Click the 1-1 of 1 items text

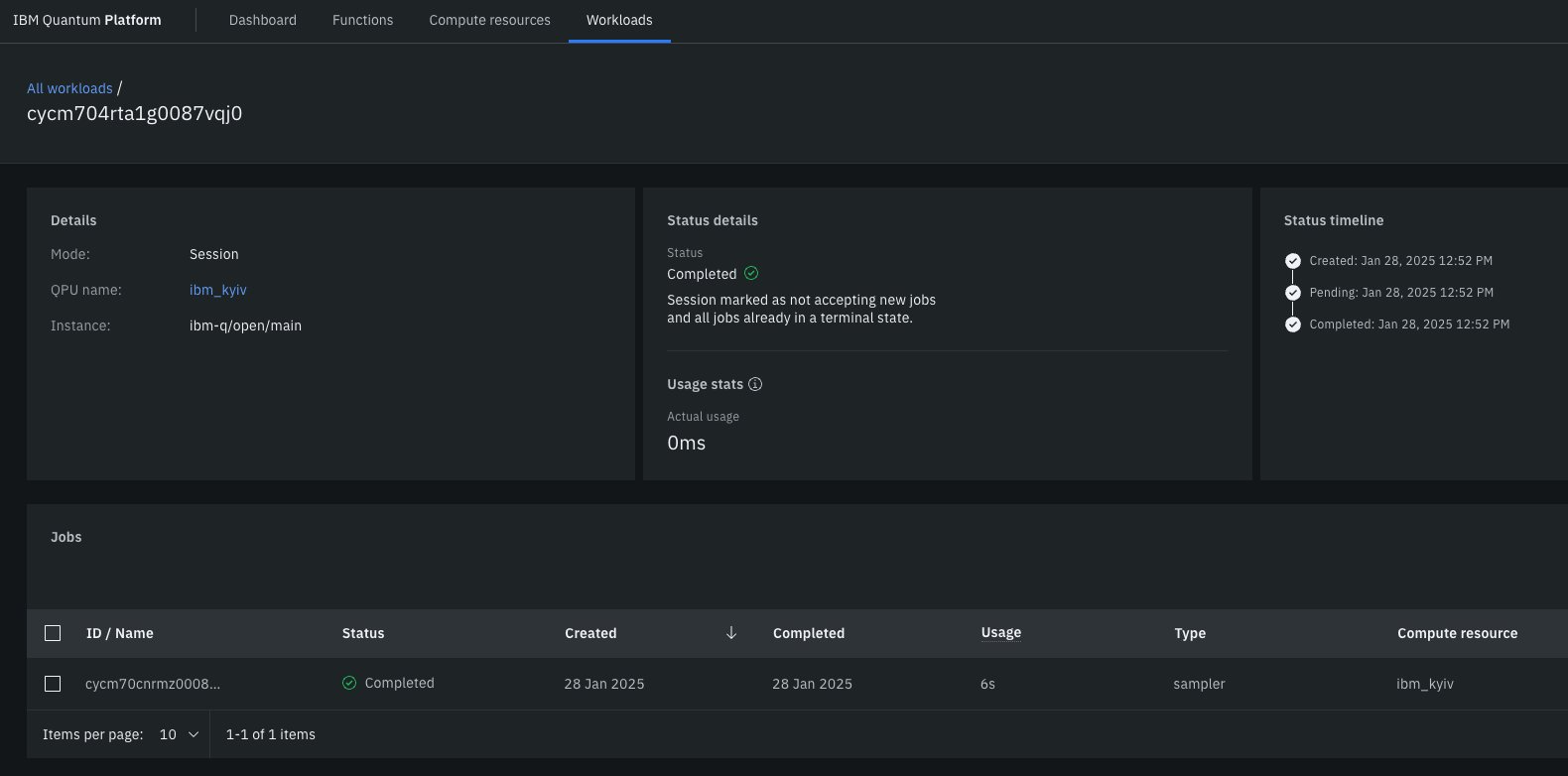click(271, 734)
